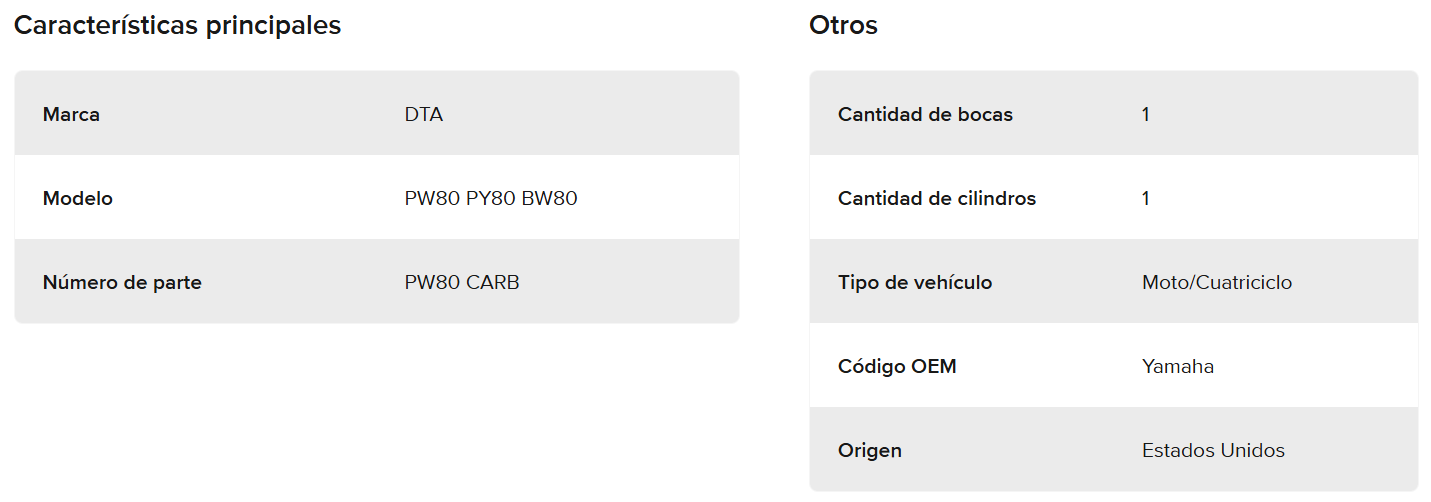Click 'PW80' in the Modelo value

(432, 198)
